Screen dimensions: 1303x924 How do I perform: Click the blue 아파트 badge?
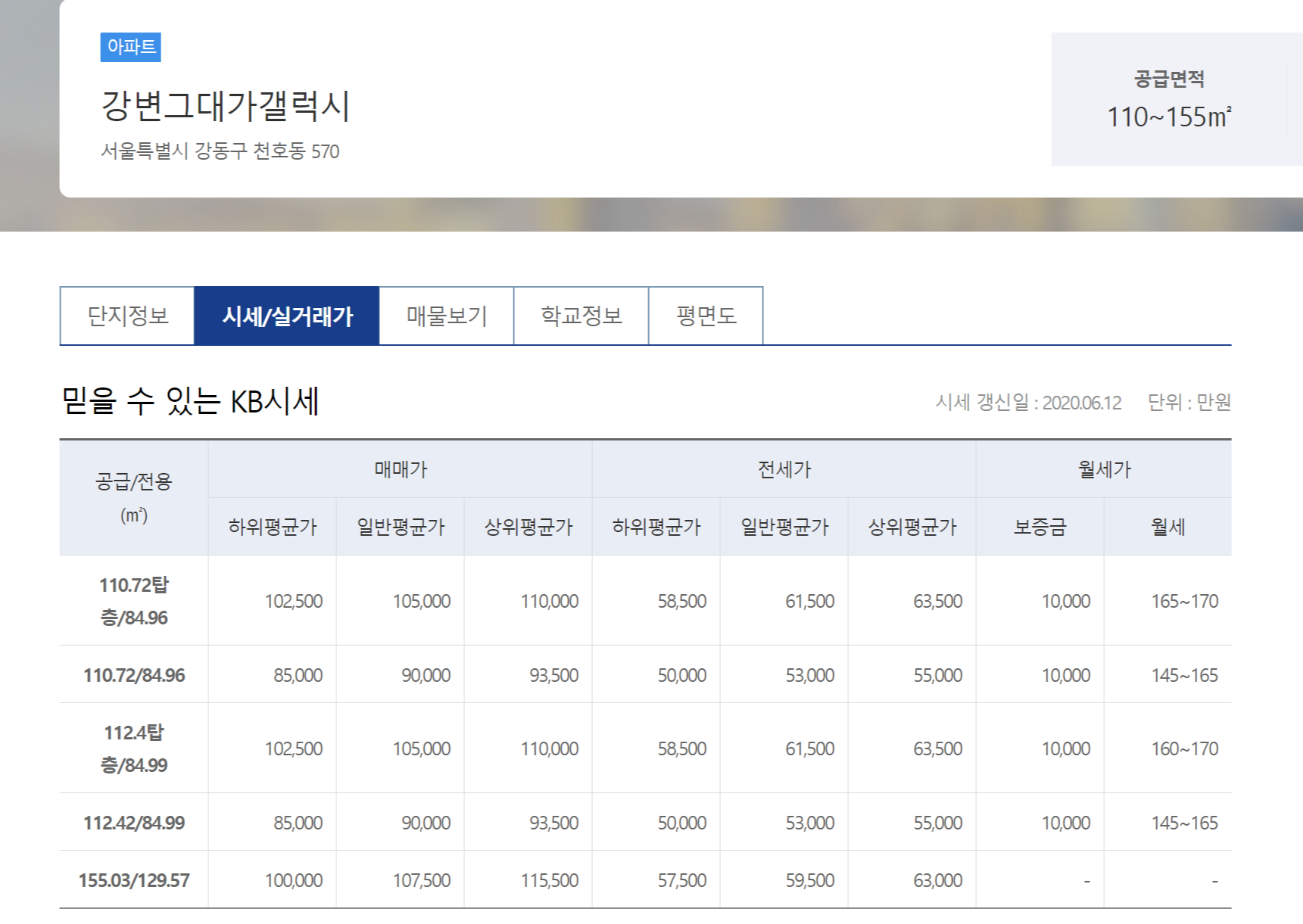pyautogui.click(x=131, y=47)
